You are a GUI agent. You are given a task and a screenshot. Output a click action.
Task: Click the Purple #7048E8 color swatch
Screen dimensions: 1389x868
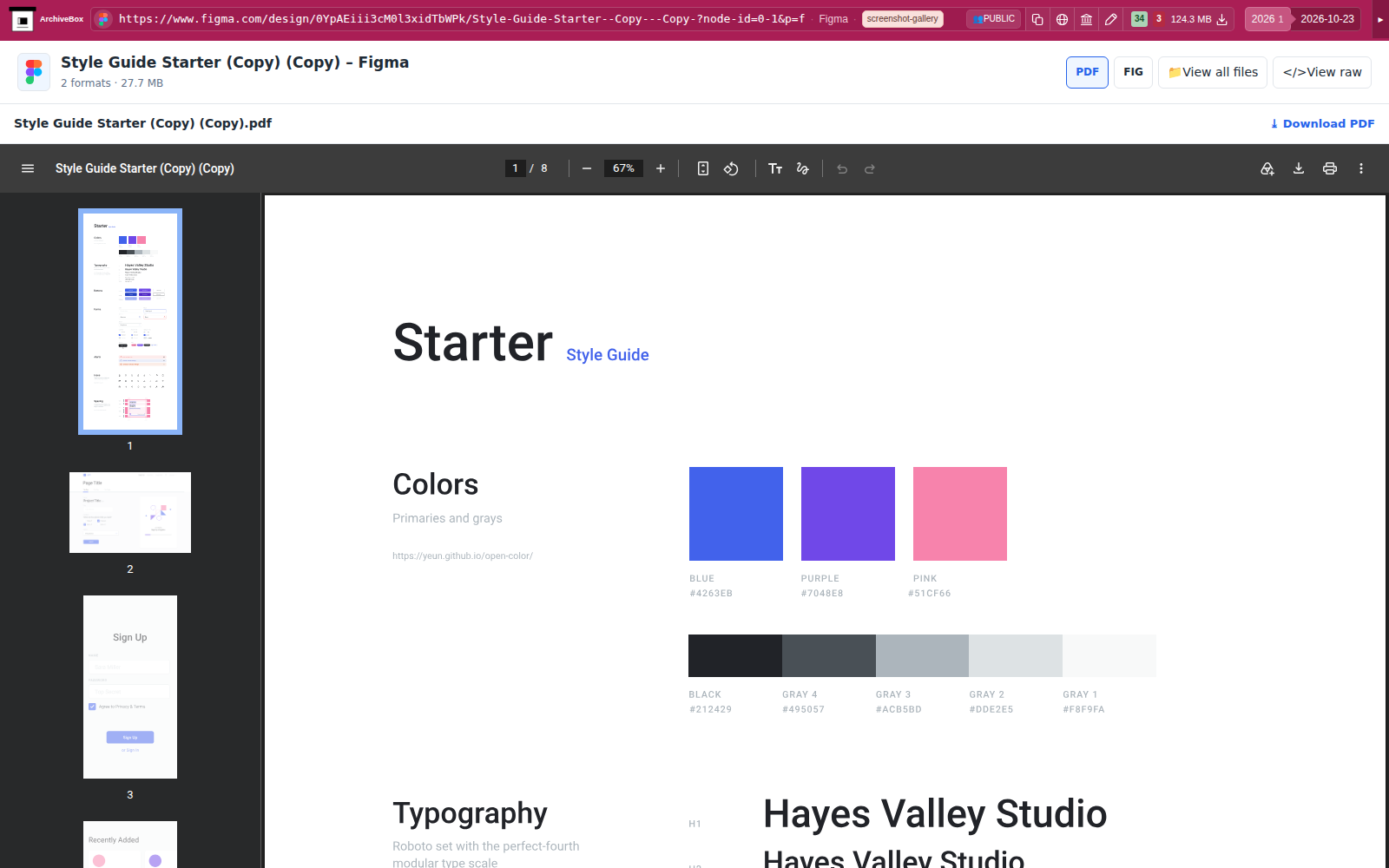[x=848, y=514]
